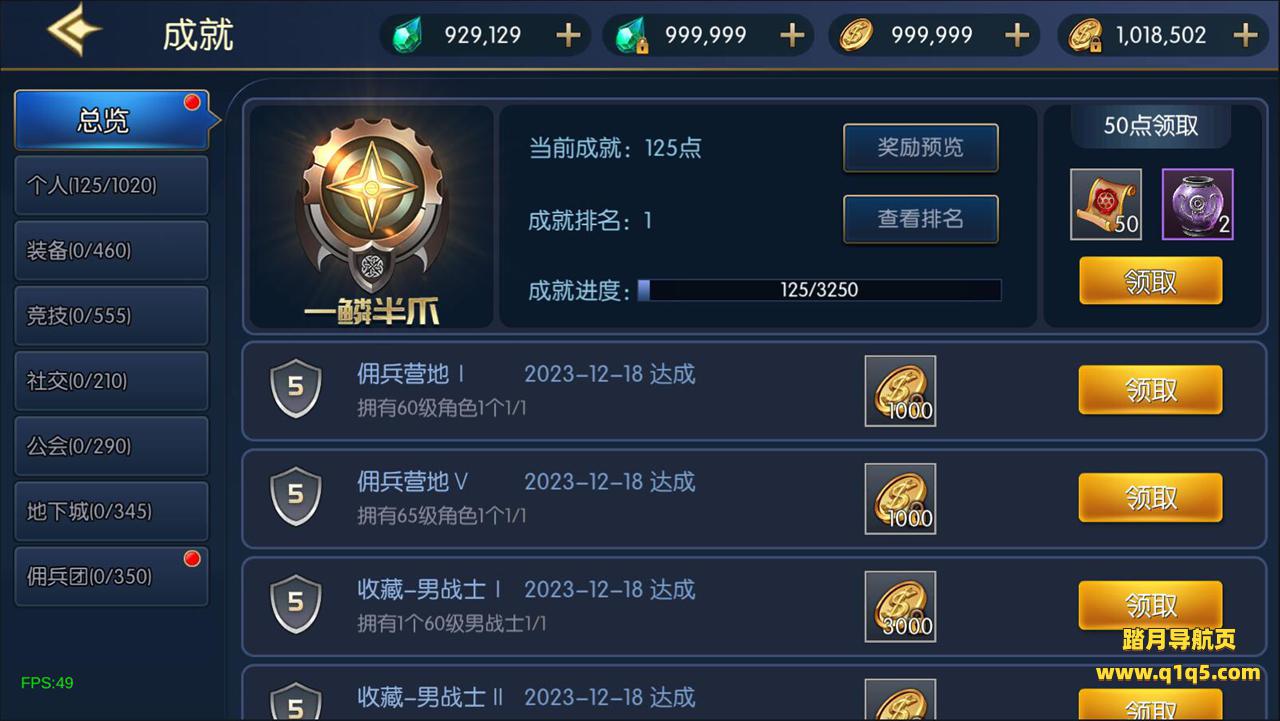Add green diamonds via the plus icon

pos(568,36)
